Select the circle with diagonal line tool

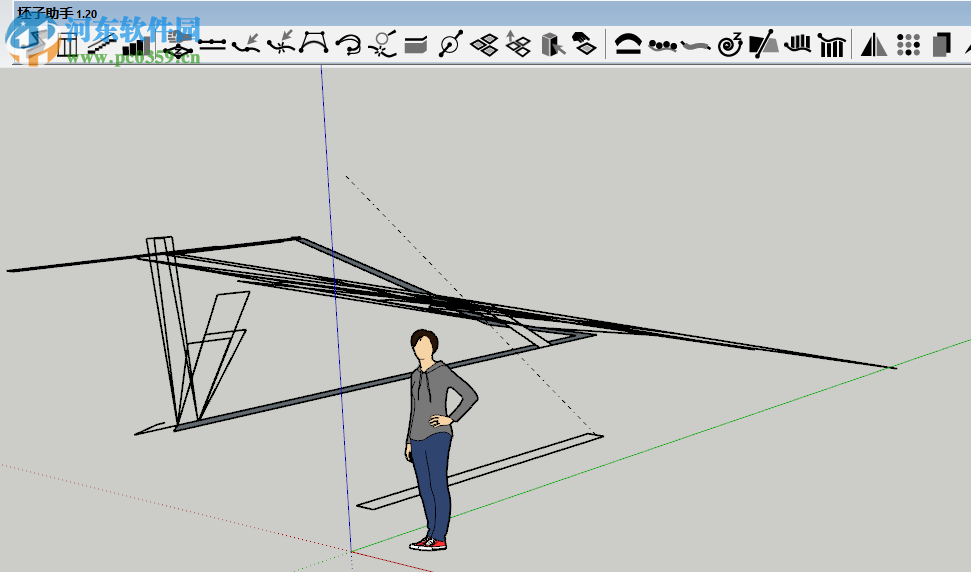[x=451, y=44]
